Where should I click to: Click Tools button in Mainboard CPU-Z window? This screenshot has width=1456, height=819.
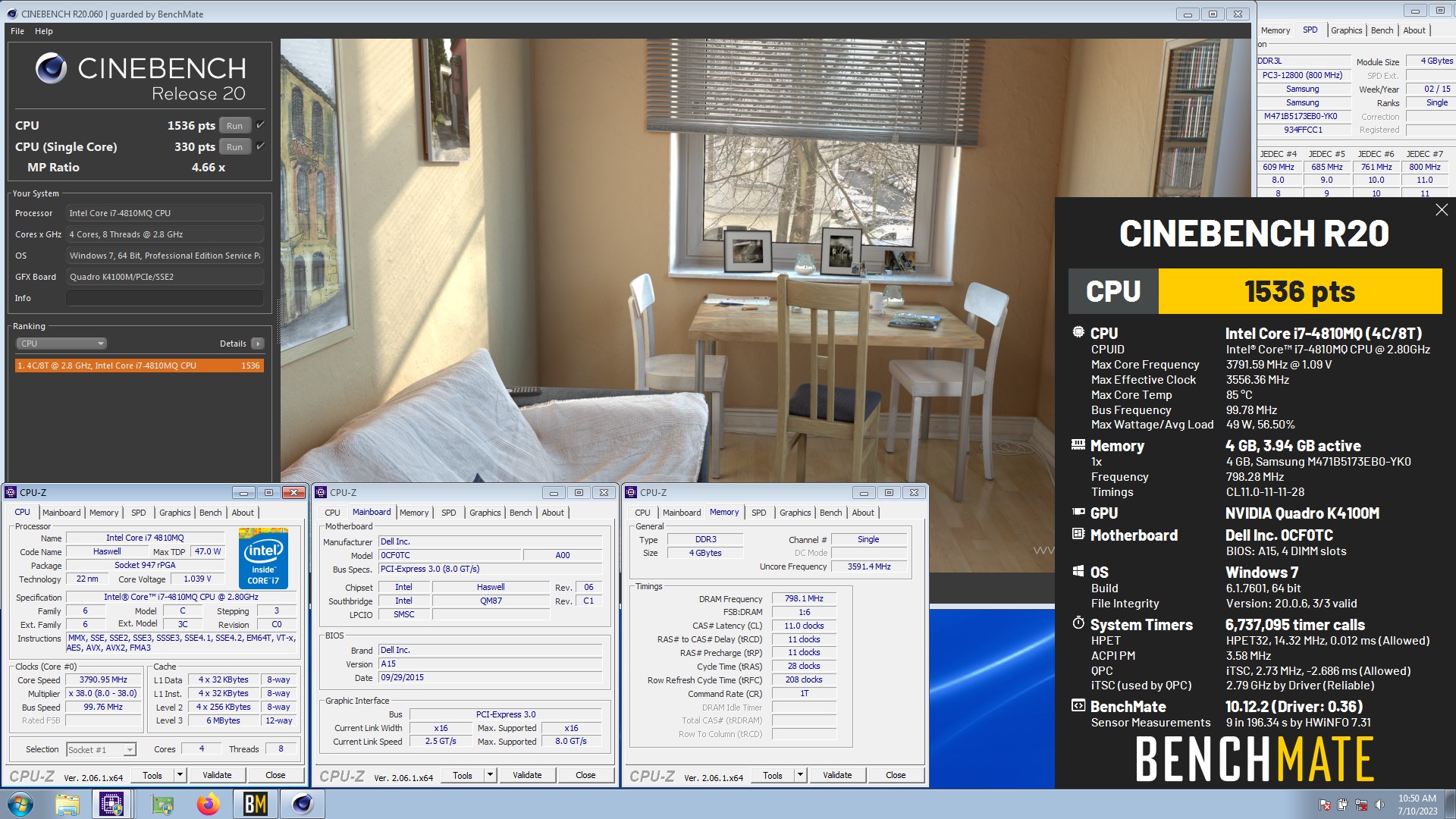tap(463, 775)
